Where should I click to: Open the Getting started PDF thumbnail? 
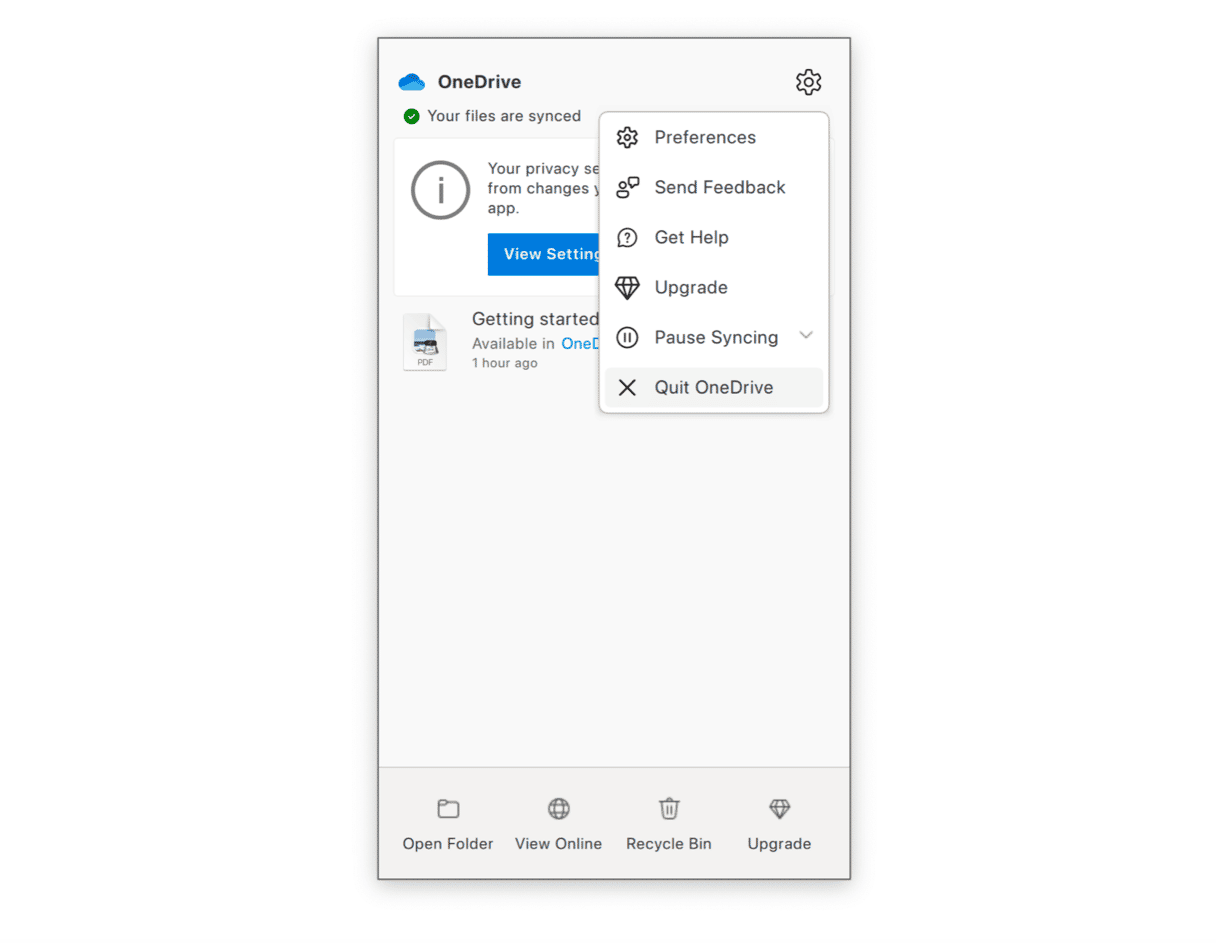[425, 341]
